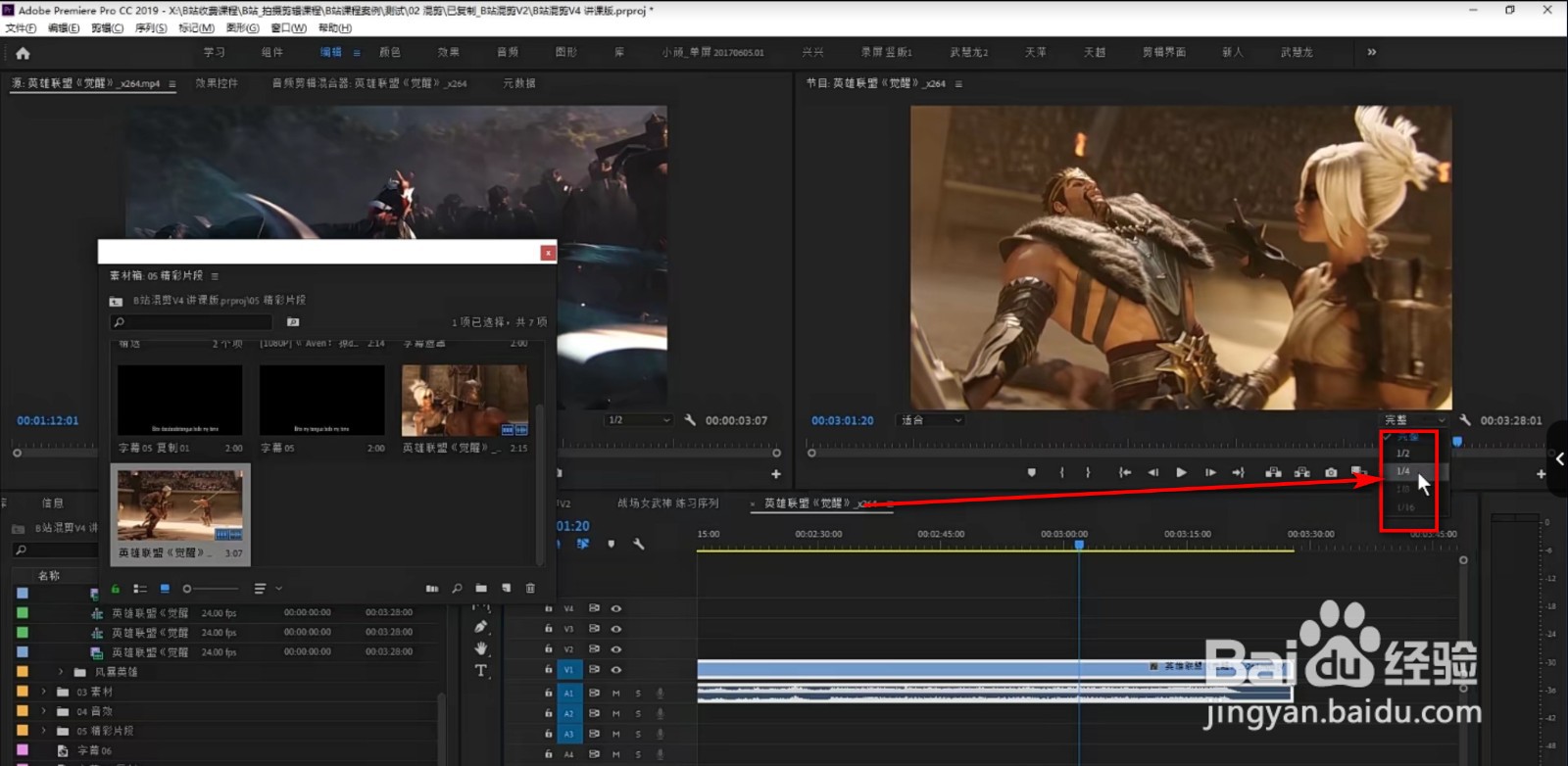Switch the bin to list view
Viewport: 1568px width, 766px height.
pos(140,589)
